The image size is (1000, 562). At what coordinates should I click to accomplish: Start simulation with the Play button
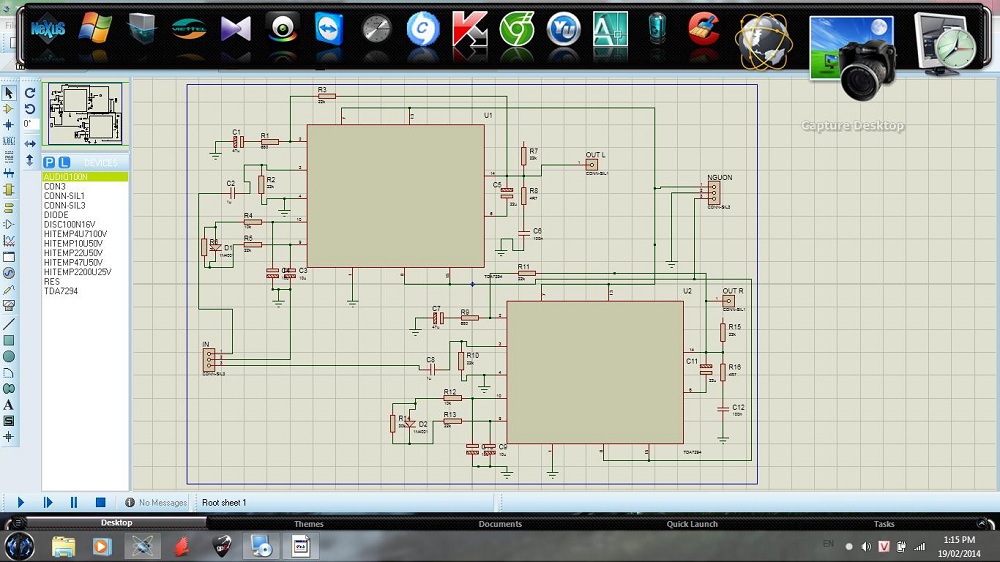(21, 502)
